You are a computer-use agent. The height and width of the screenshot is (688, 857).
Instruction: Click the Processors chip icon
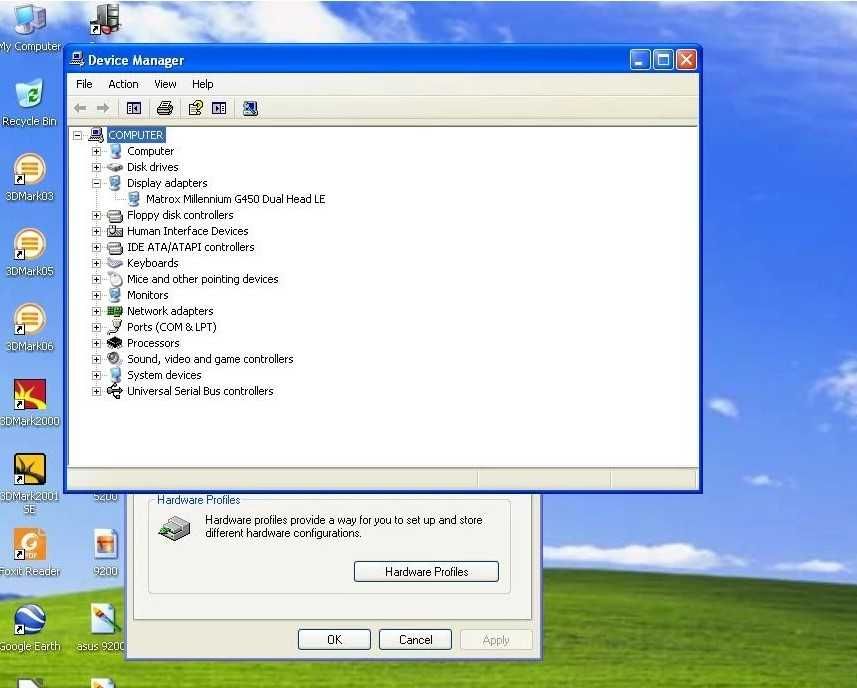pyautogui.click(x=115, y=343)
